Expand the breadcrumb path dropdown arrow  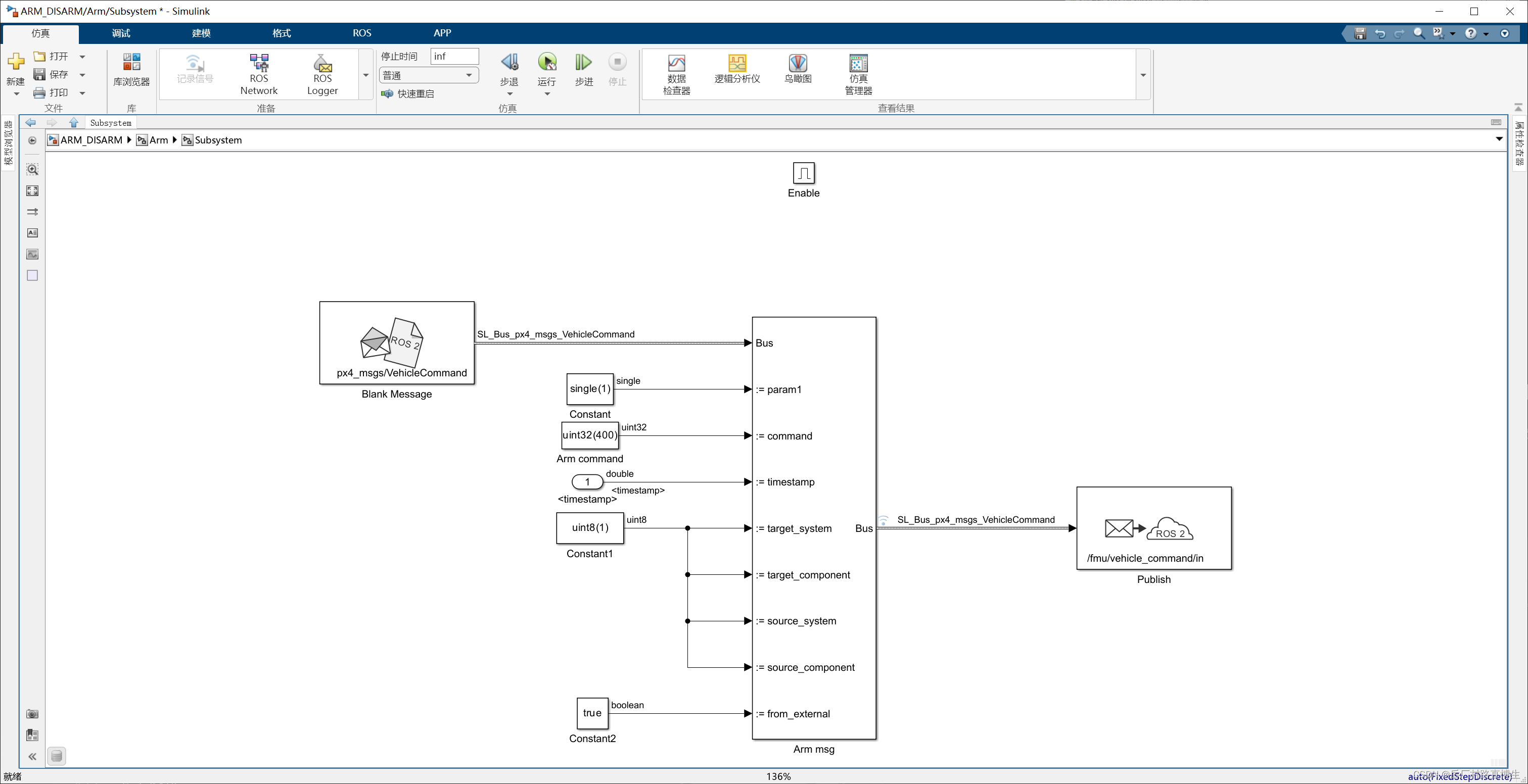click(1499, 140)
